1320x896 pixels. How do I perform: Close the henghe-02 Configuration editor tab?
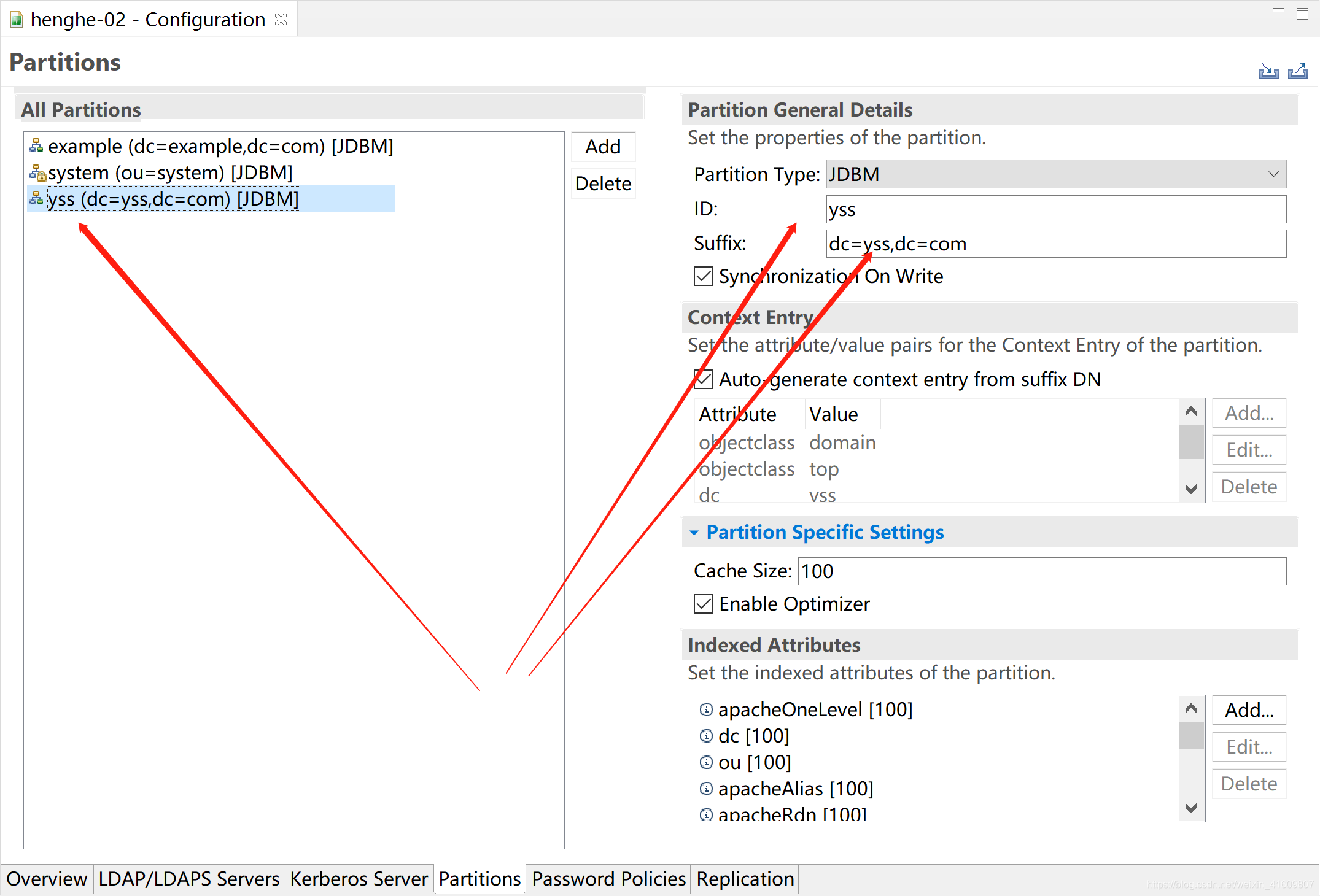(281, 20)
